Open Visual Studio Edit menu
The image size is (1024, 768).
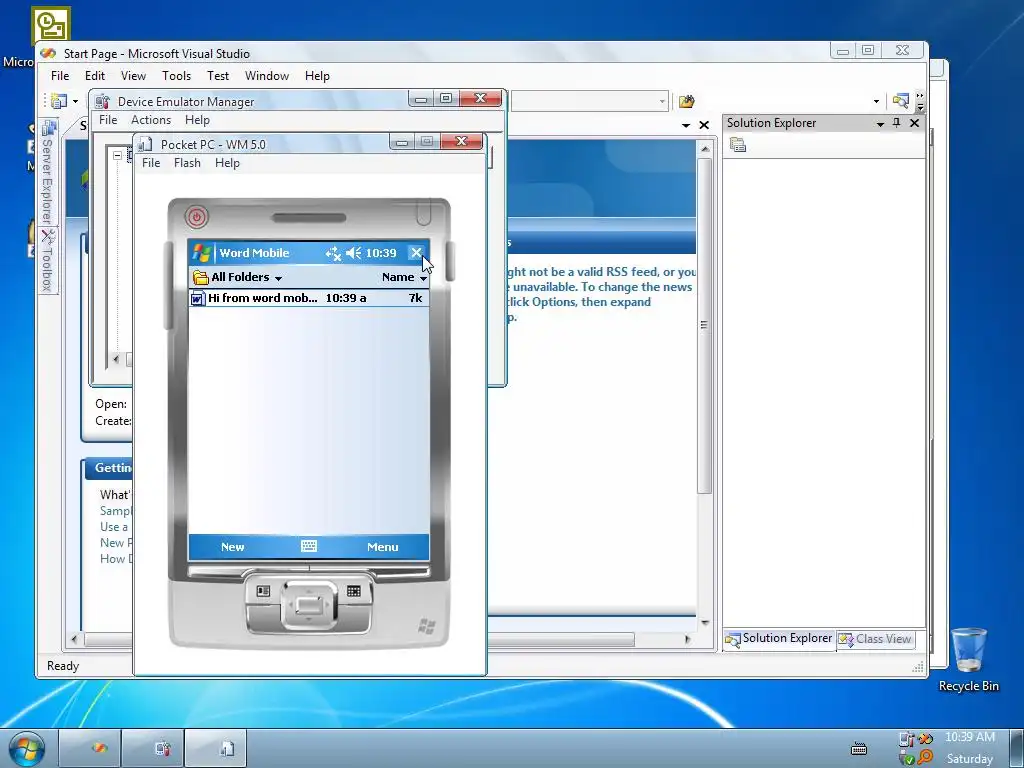95,76
